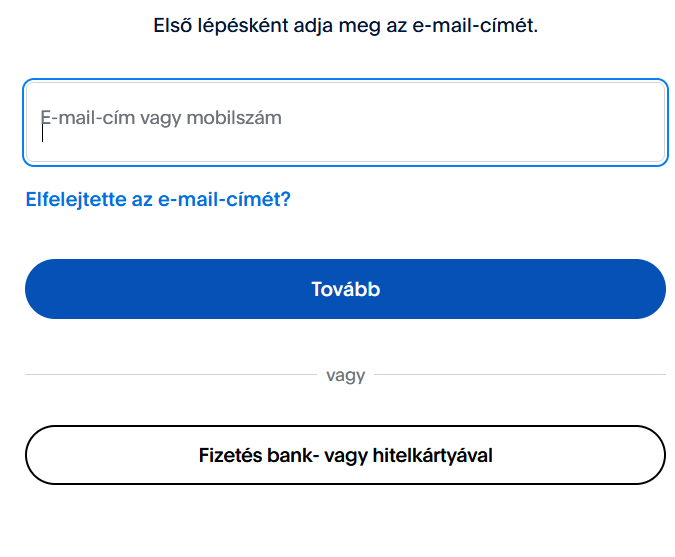This screenshot has width=675, height=557.
Task: Submit e-mail using the Tovább button
Action: coord(345,289)
